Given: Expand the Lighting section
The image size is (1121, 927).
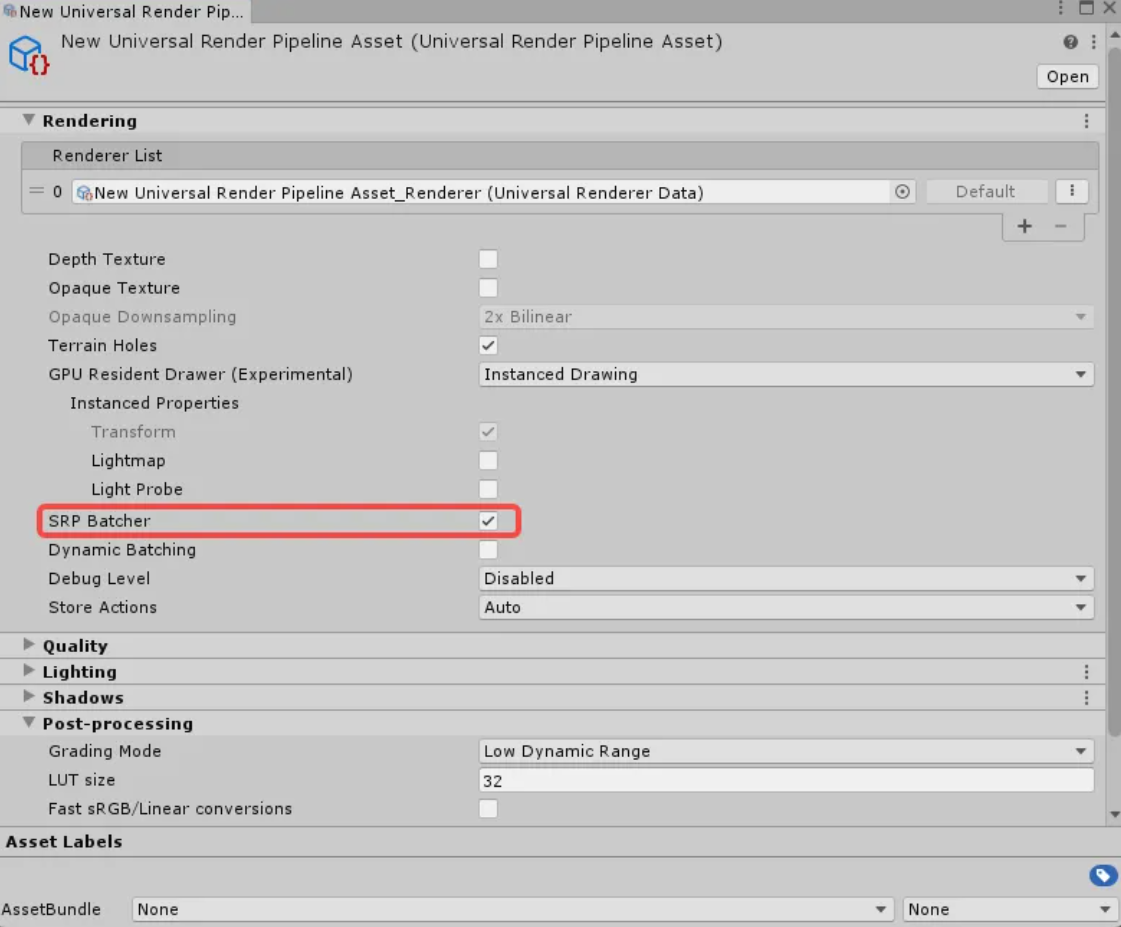Looking at the screenshot, I should pyautogui.click(x=29, y=670).
